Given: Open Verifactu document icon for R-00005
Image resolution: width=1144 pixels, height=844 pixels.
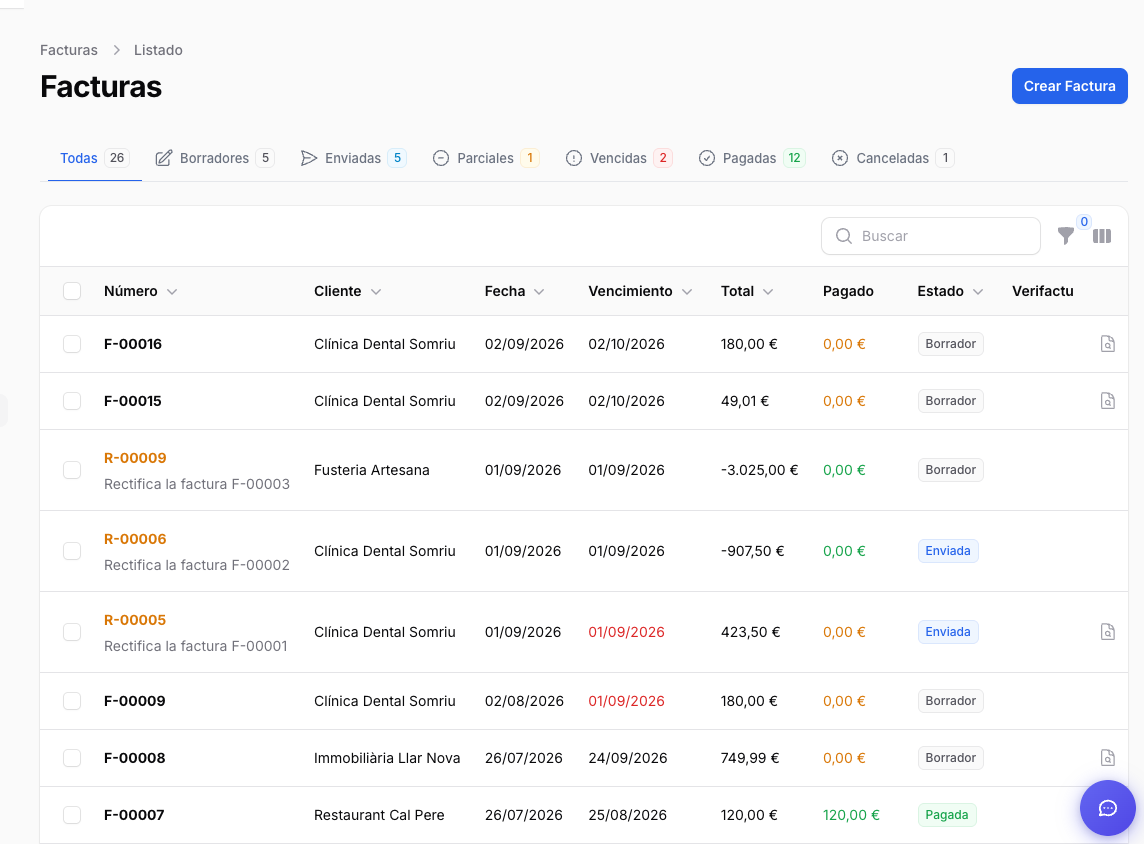Looking at the screenshot, I should (x=1108, y=632).
